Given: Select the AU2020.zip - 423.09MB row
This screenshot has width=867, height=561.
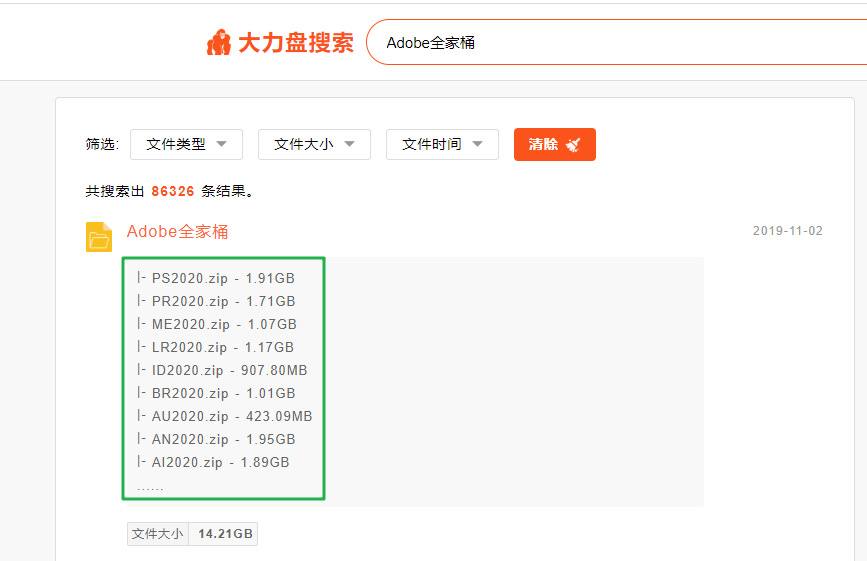Looking at the screenshot, I should coord(224,416).
